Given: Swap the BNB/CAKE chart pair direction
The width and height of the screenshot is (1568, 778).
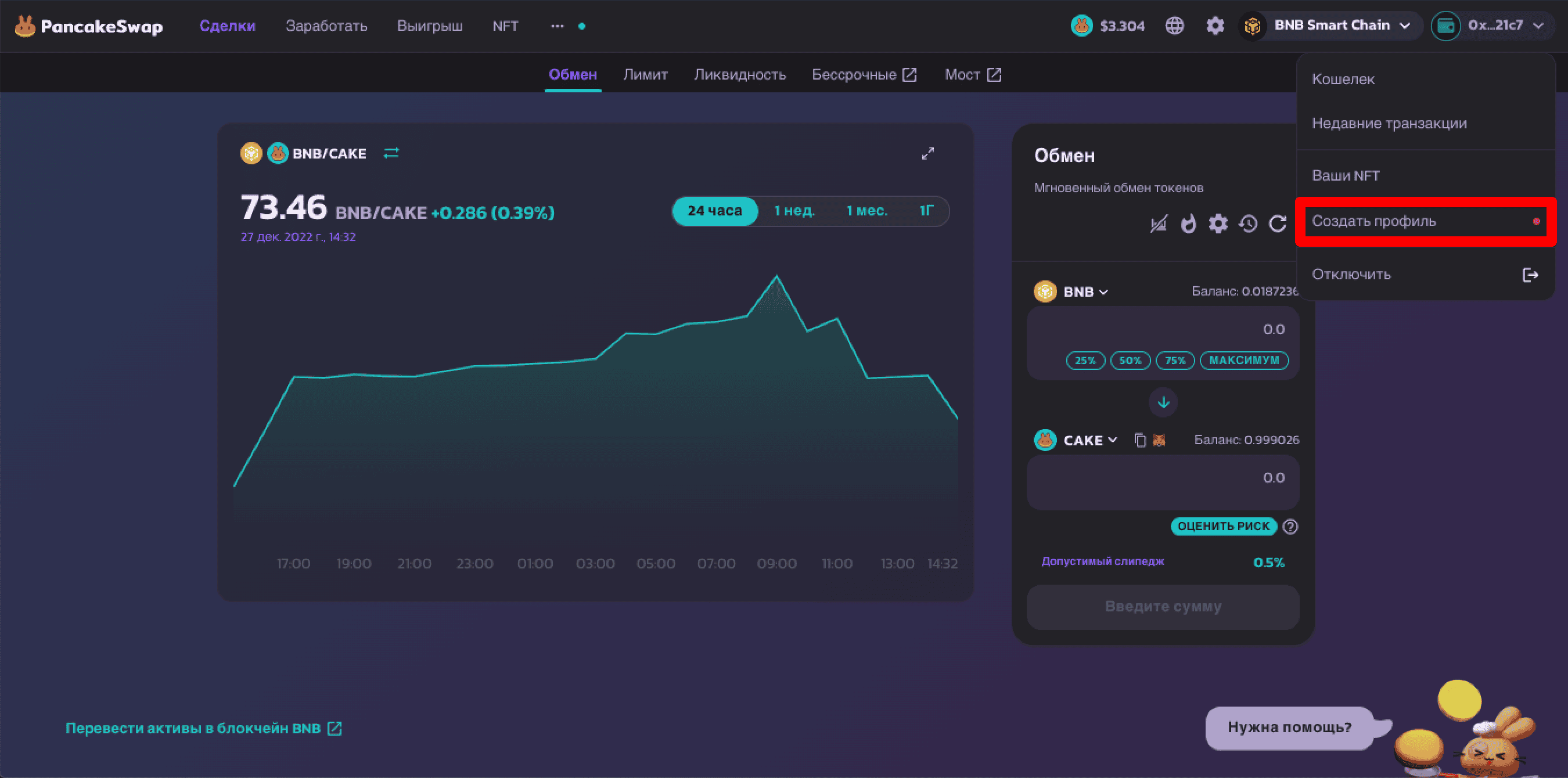Looking at the screenshot, I should click(x=391, y=153).
